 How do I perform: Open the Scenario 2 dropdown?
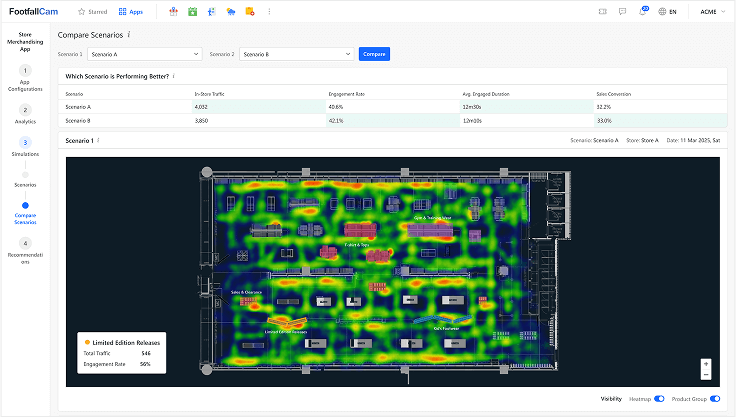pos(297,54)
